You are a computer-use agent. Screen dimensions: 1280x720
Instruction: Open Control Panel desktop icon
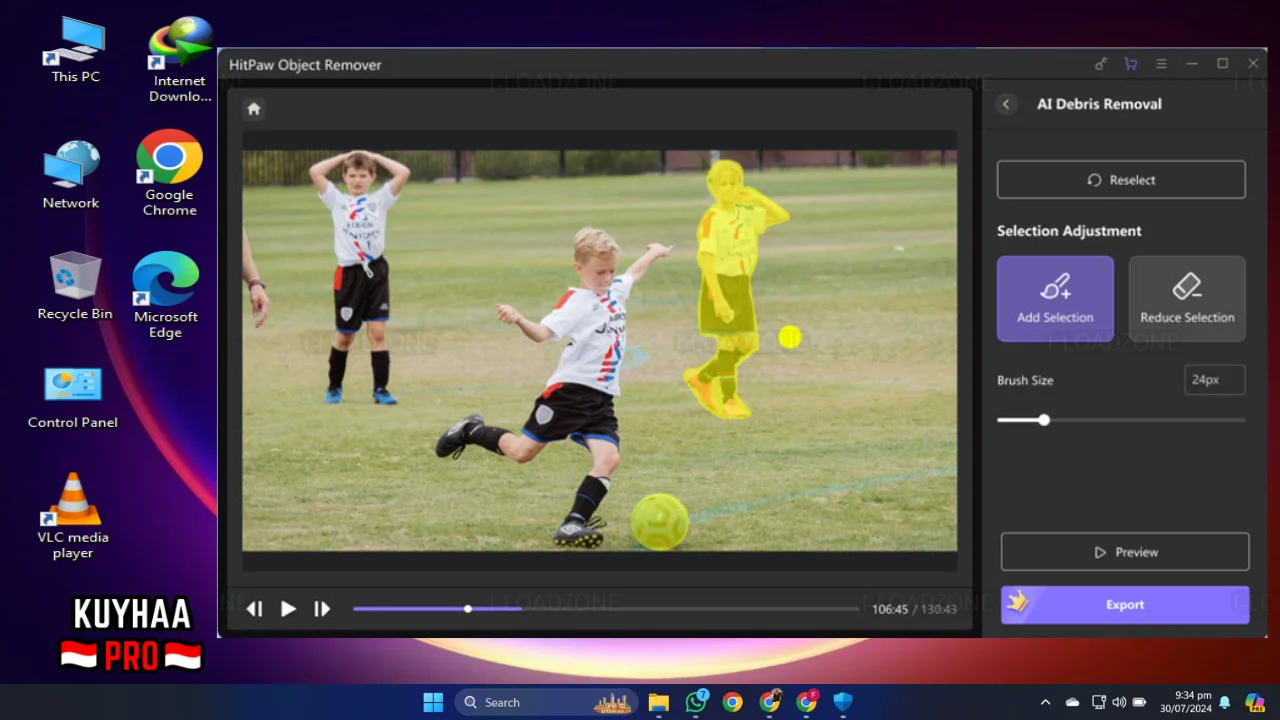click(x=73, y=398)
